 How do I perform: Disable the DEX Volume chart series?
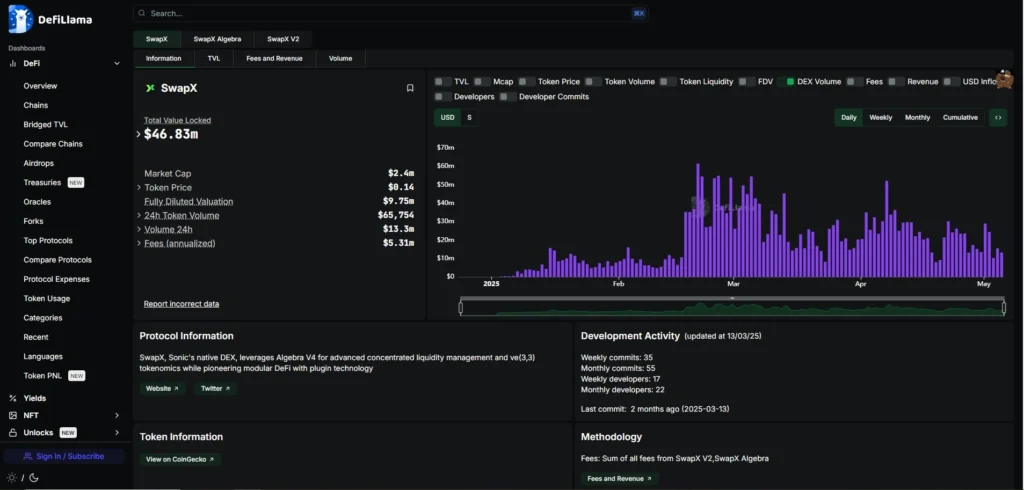(786, 82)
